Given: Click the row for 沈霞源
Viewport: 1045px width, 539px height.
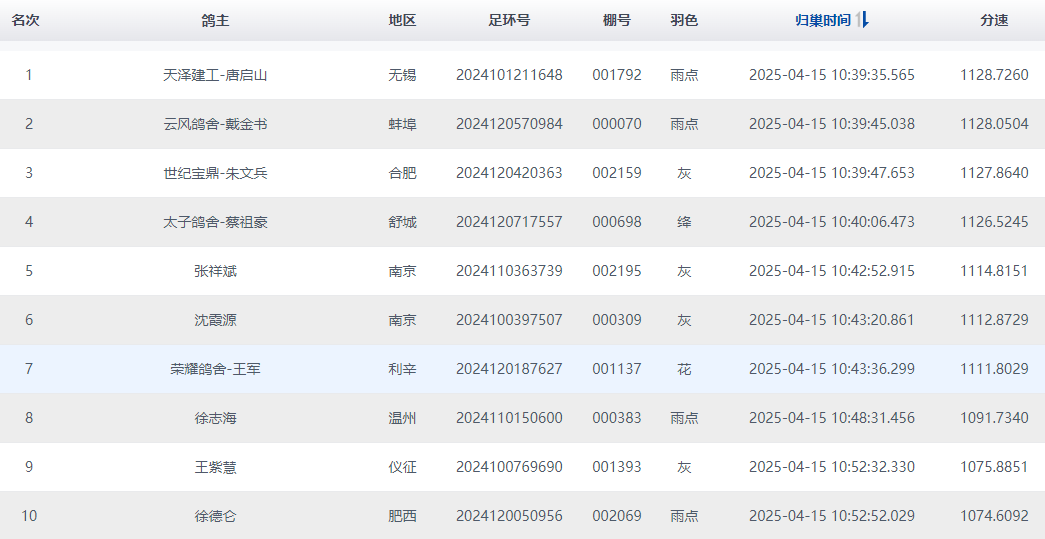Looking at the screenshot, I should (x=522, y=320).
